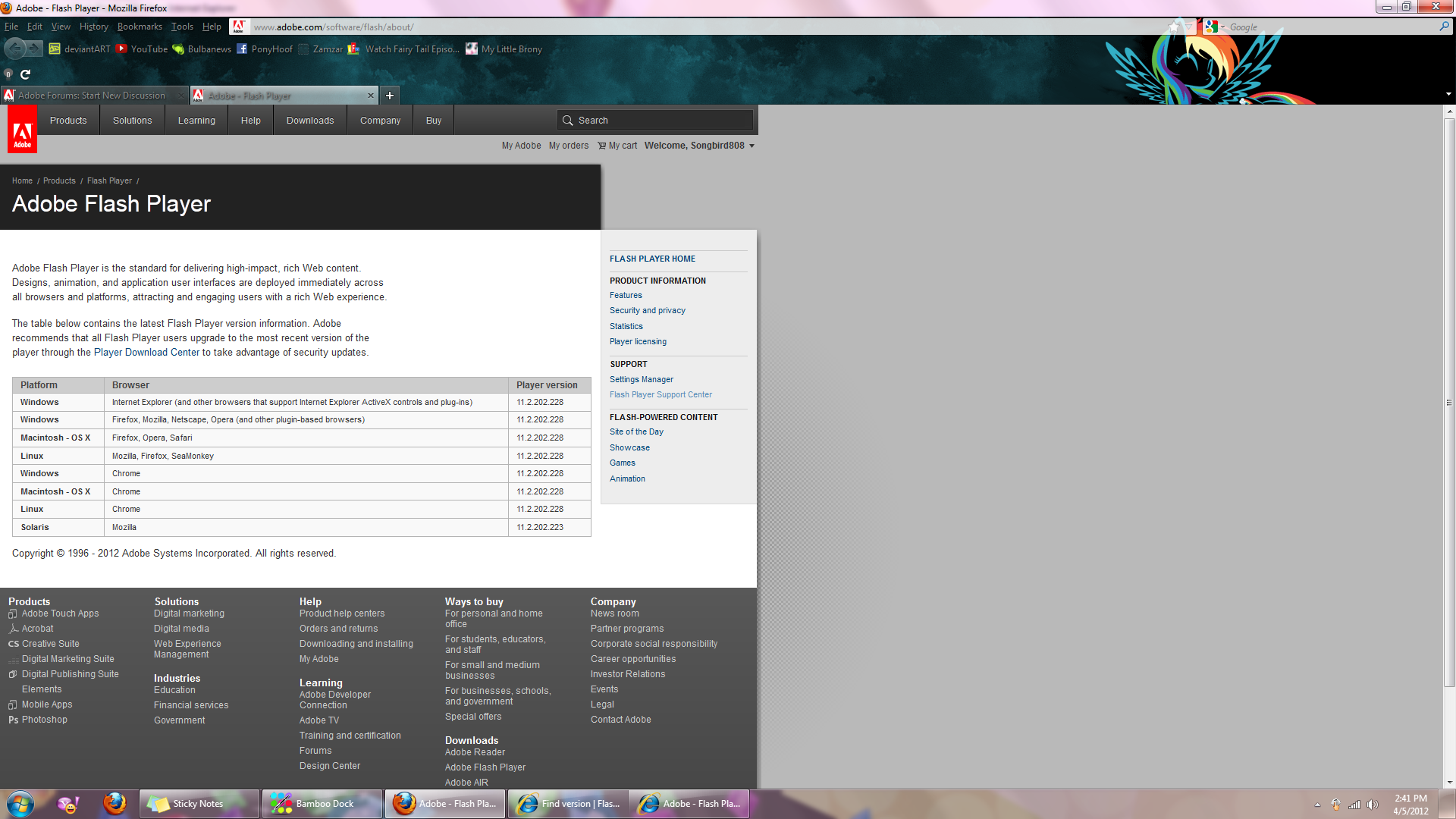Click the scrollbar down arrow
This screenshot has width=1456, height=819.
[1449, 783]
